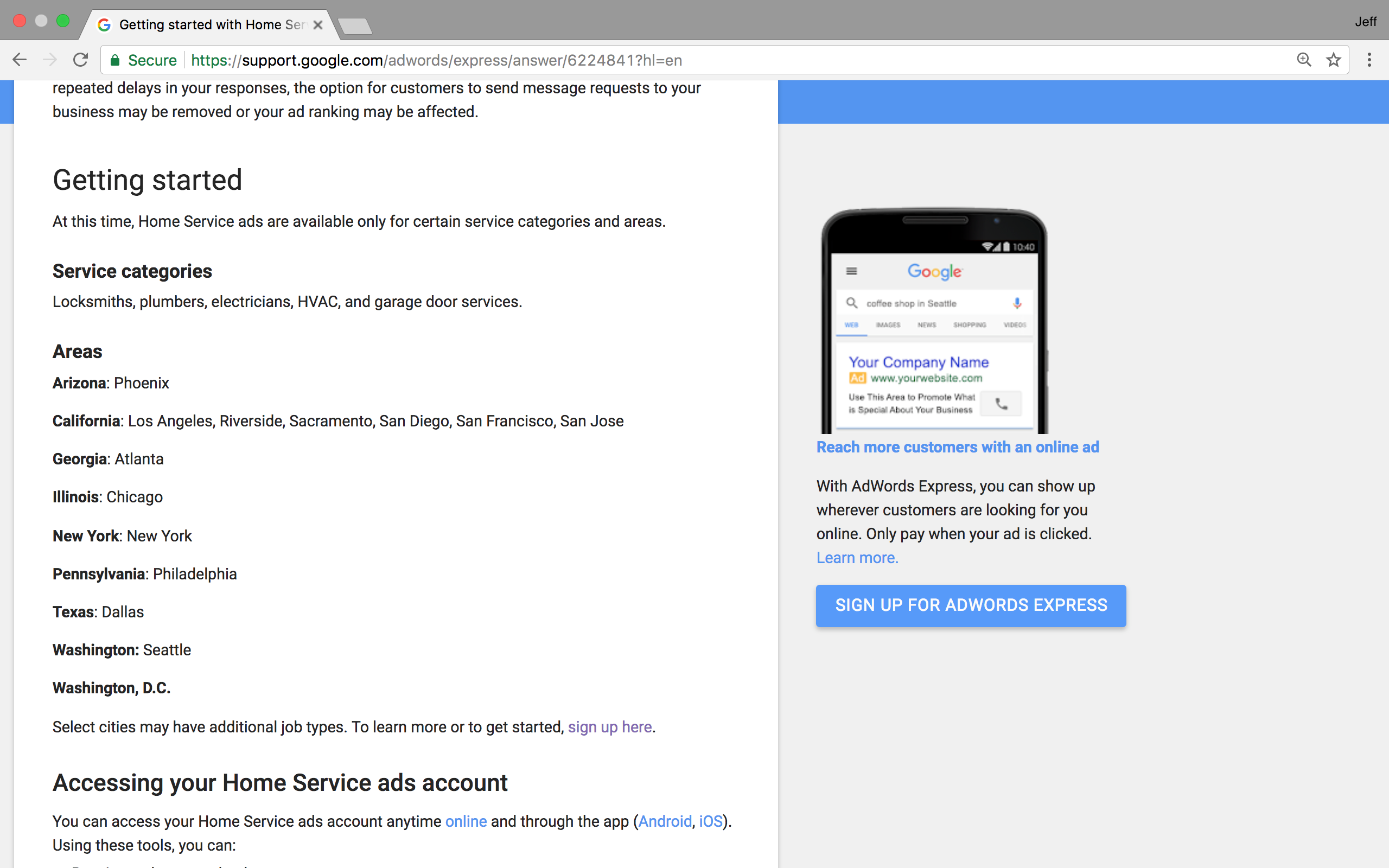The height and width of the screenshot is (868, 1389).
Task: Click the macOS green fullscreen button
Action: click(x=62, y=21)
